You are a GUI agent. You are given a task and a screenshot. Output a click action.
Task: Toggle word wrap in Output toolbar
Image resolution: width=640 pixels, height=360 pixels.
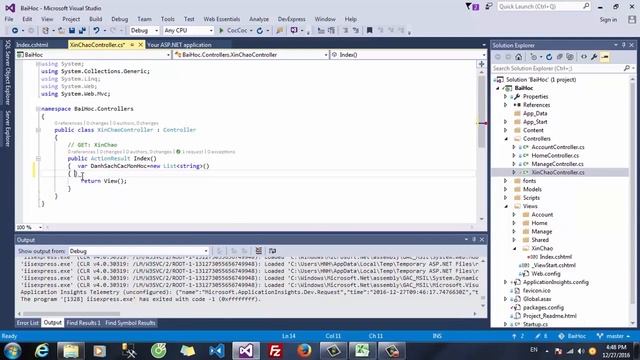click(x=272, y=251)
